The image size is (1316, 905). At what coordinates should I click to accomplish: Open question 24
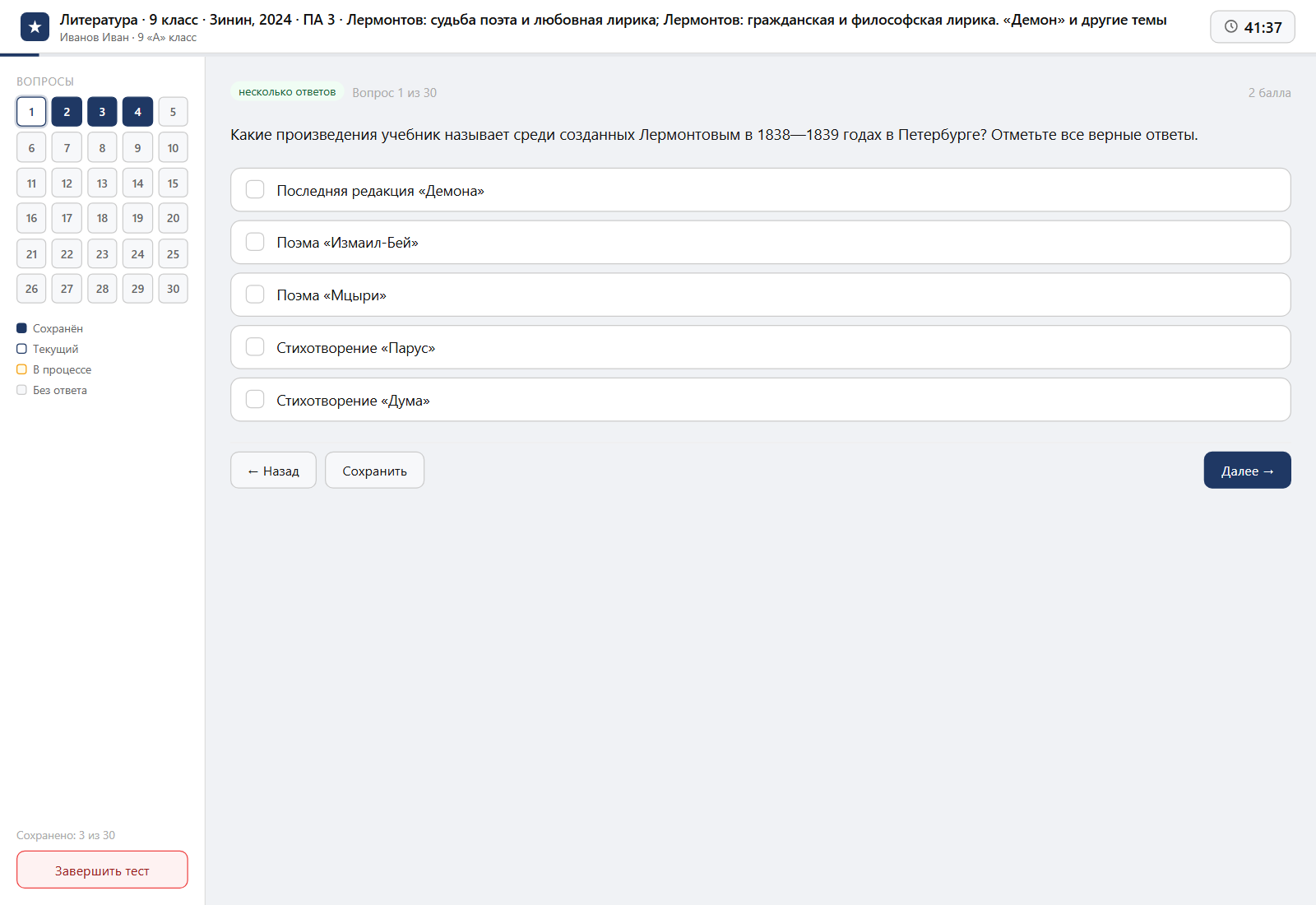tap(137, 254)
